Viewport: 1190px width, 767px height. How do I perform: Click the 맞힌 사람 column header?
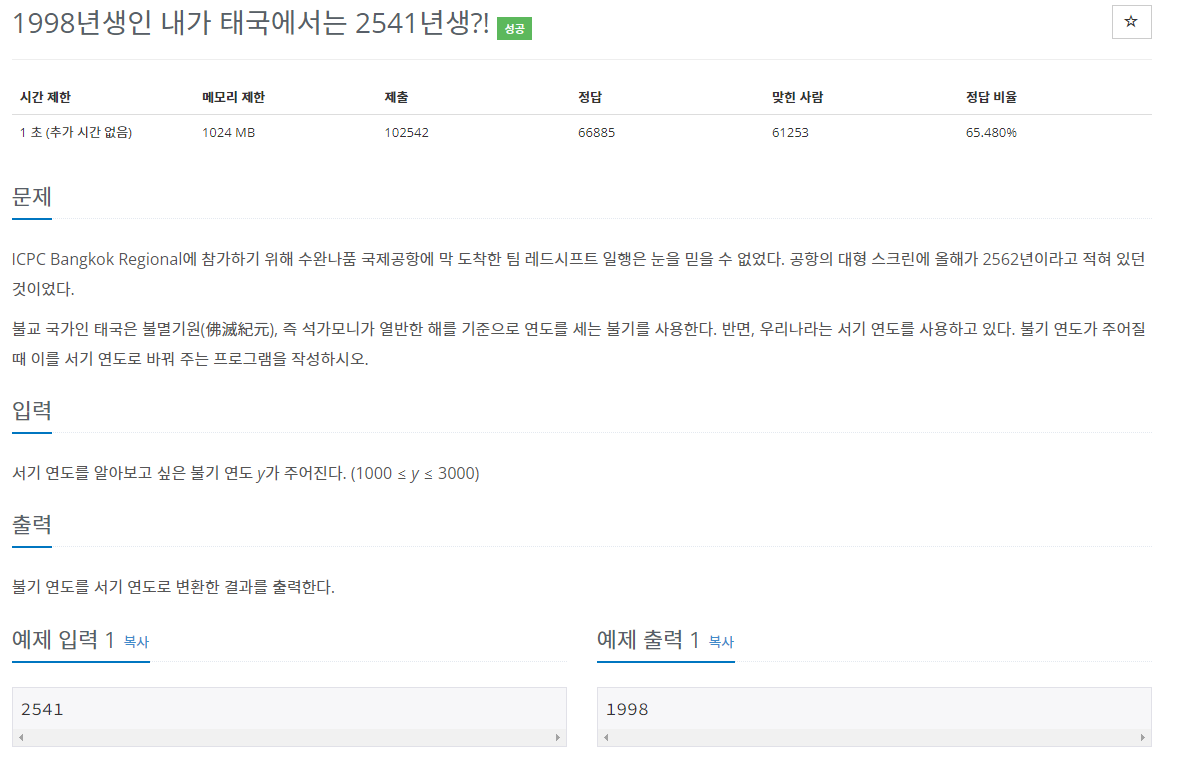point(797,97)
